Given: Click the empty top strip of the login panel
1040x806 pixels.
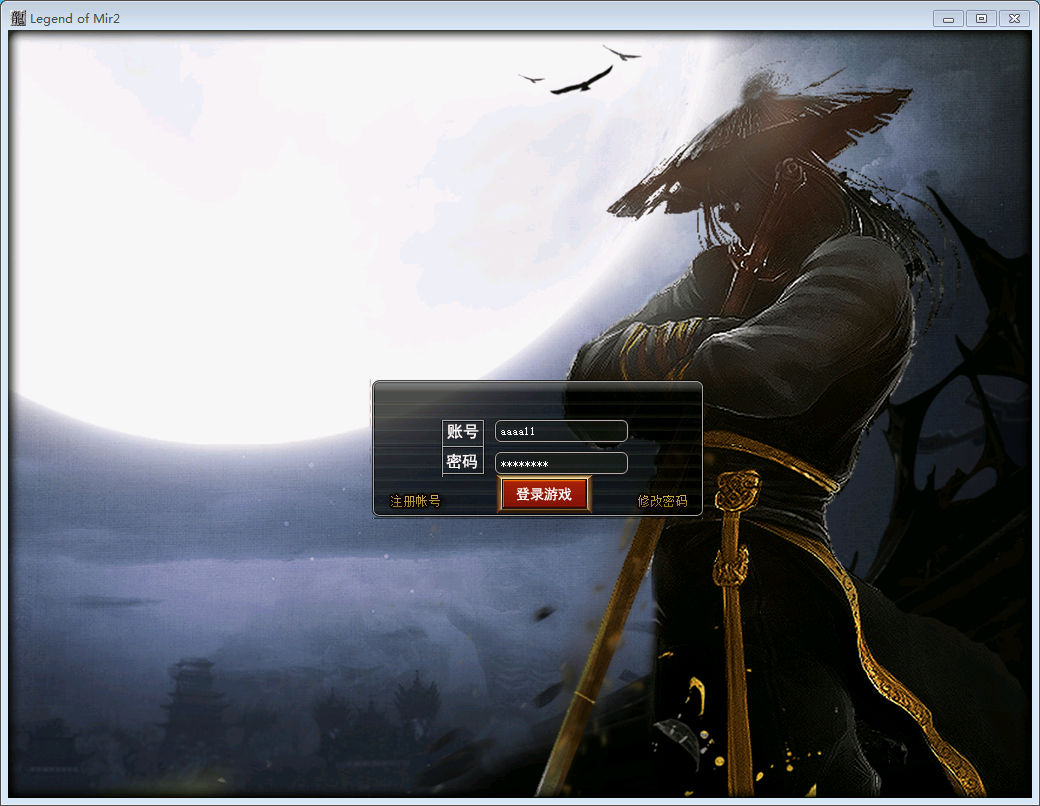Looking at the screenshot, I should [537, 394].
